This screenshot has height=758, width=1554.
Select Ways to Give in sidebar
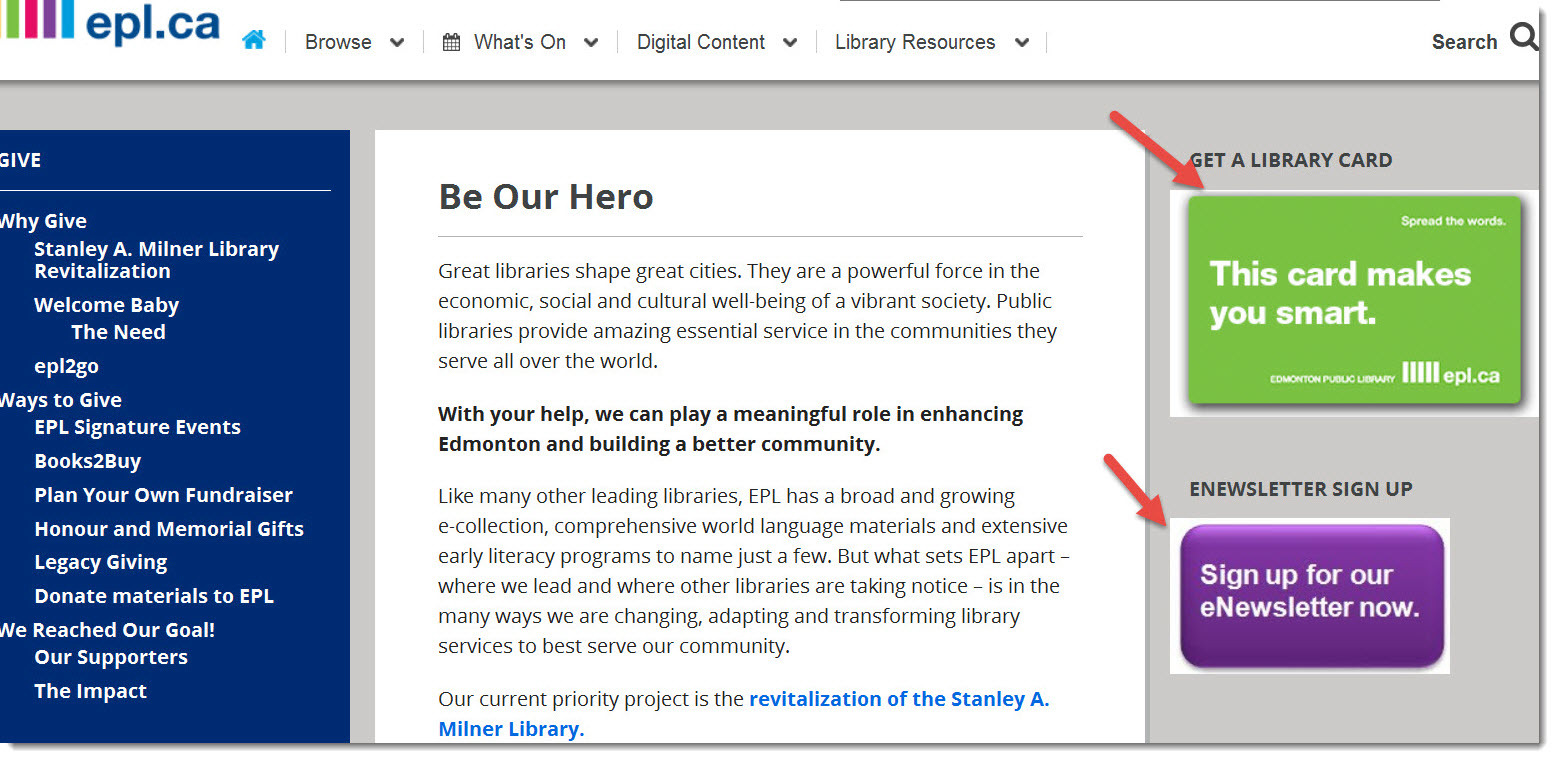61,400
